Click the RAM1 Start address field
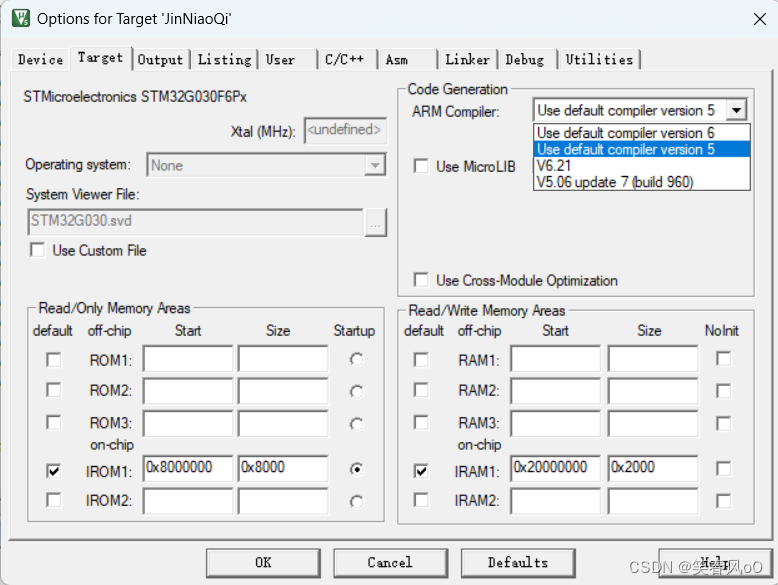Image resolution: width=778 pixels, height=585 pixels. [x=556, y=359]
